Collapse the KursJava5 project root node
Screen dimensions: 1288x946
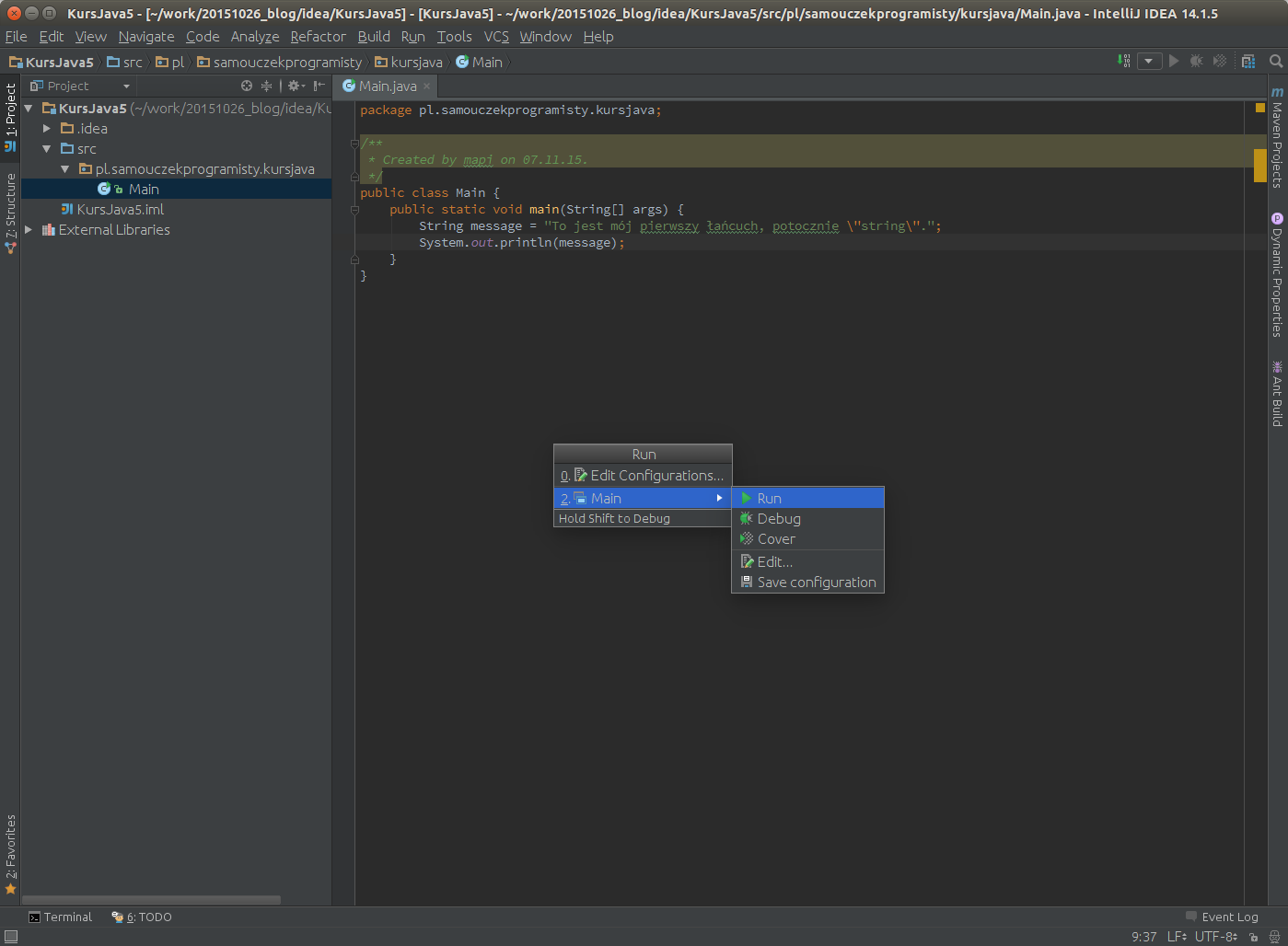[29, 109]
